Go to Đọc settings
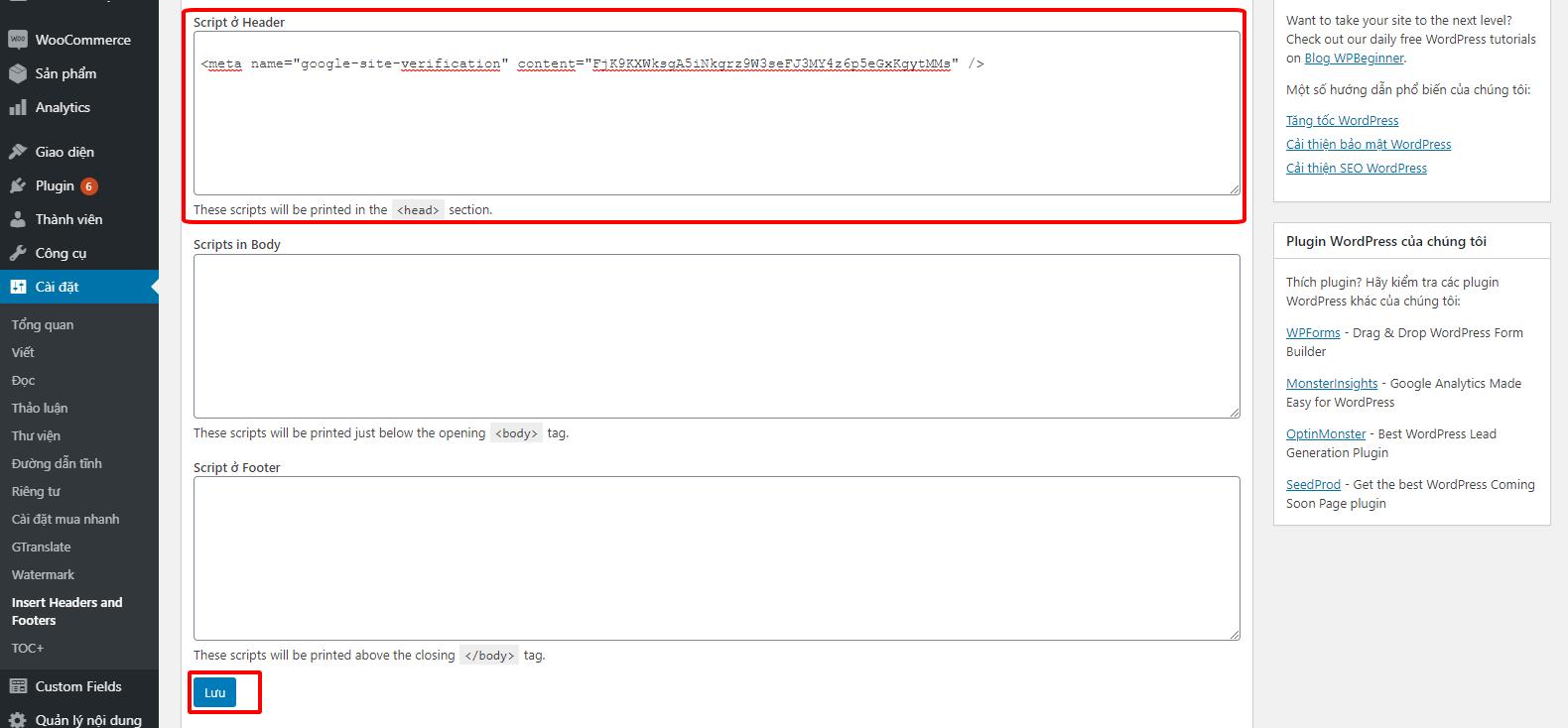 pos(23,380)
